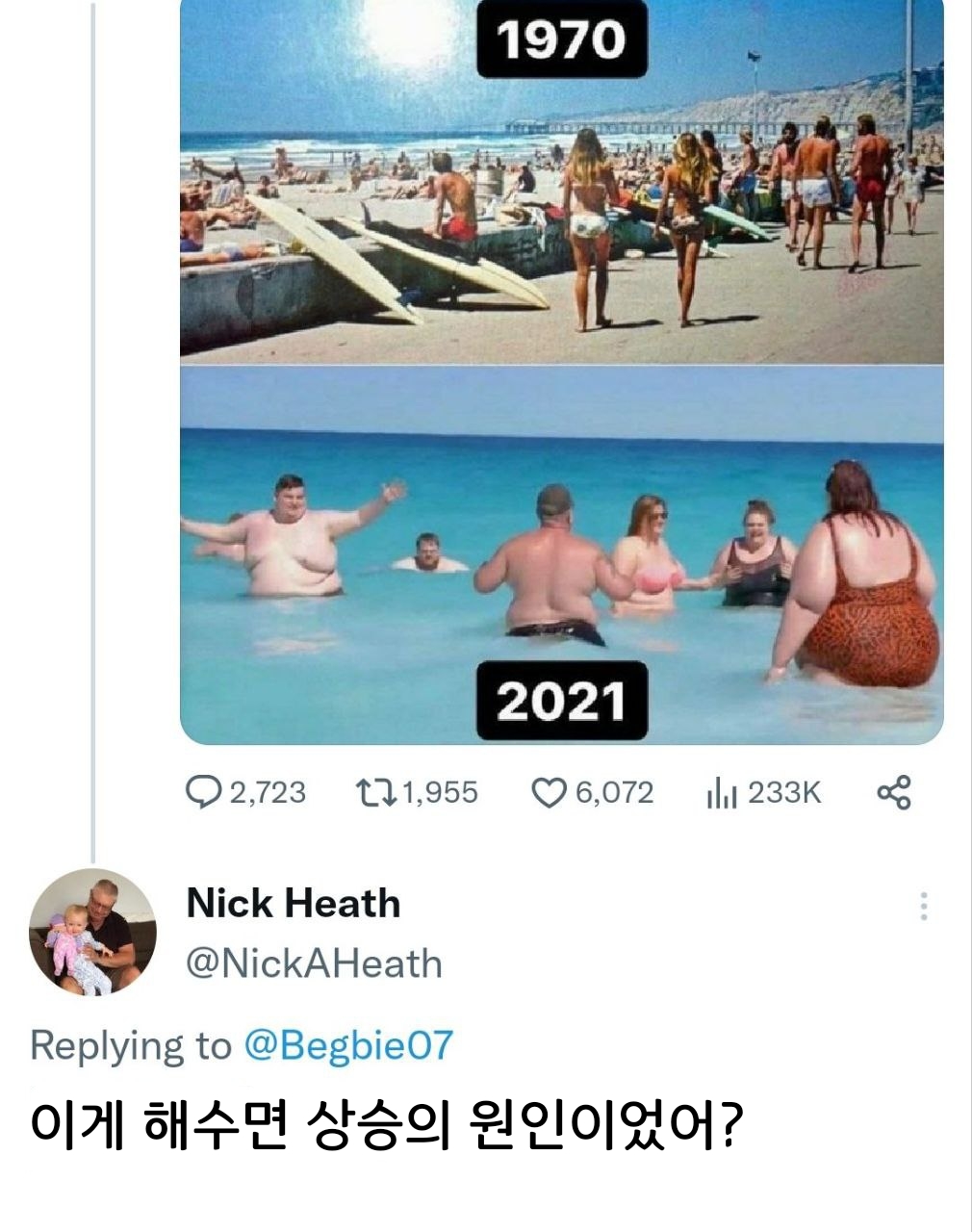Open the three-dot more options menu
The width and height of the screenshot is (972, 1232).
point(923,906)
